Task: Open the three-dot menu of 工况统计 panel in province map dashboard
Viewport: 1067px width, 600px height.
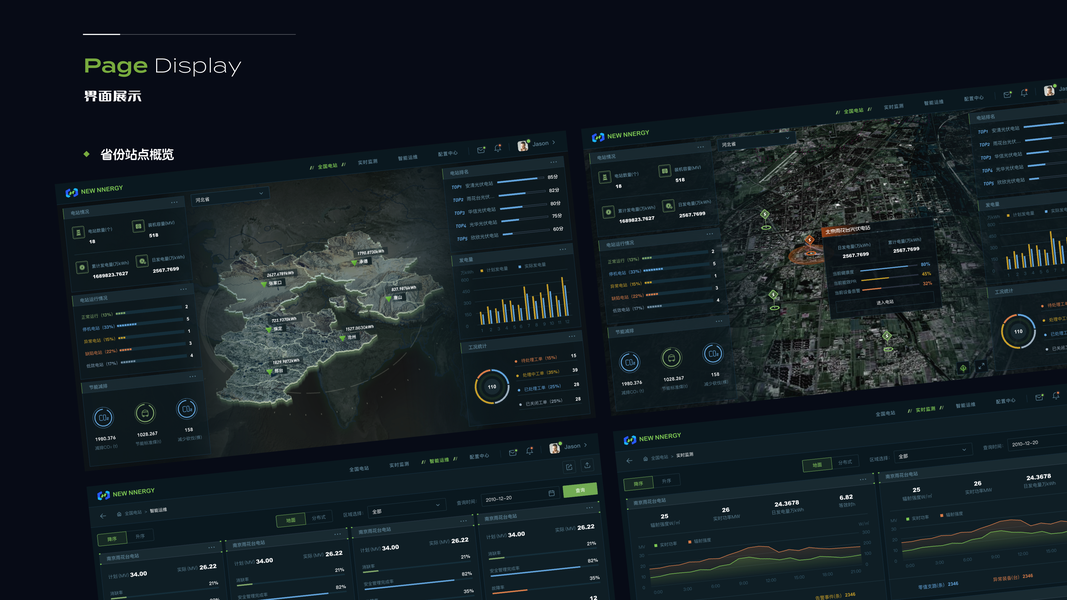Action: [x=572, y=336]
